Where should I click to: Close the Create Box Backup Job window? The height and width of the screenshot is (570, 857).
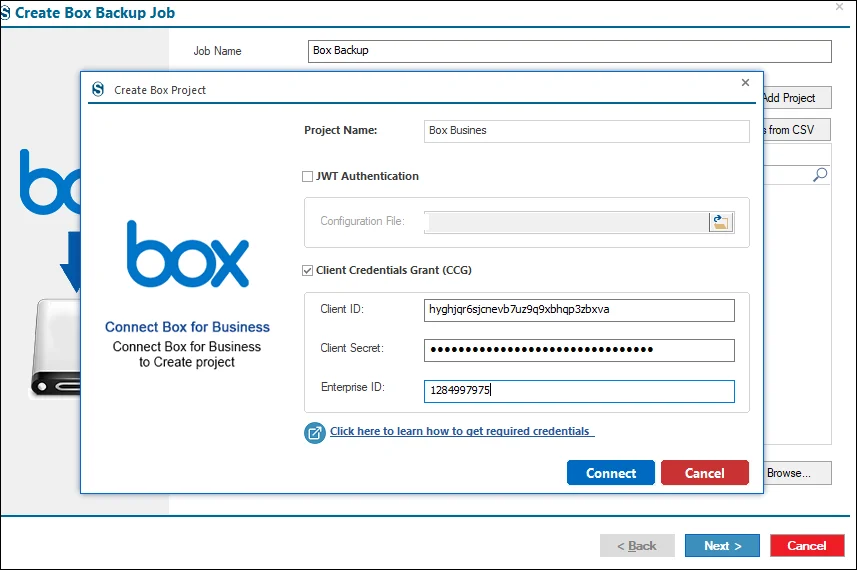840,7
